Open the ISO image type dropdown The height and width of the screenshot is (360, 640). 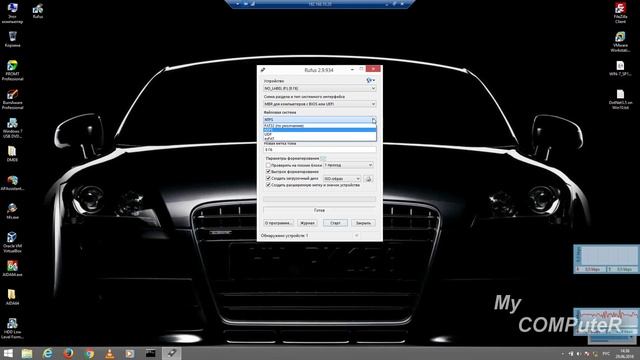(342, 179)
